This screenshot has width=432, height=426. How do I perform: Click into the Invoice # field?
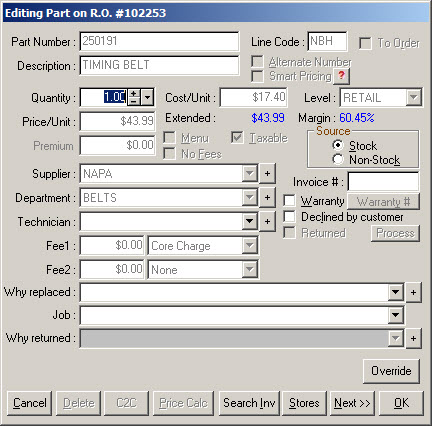click(383, 182)
